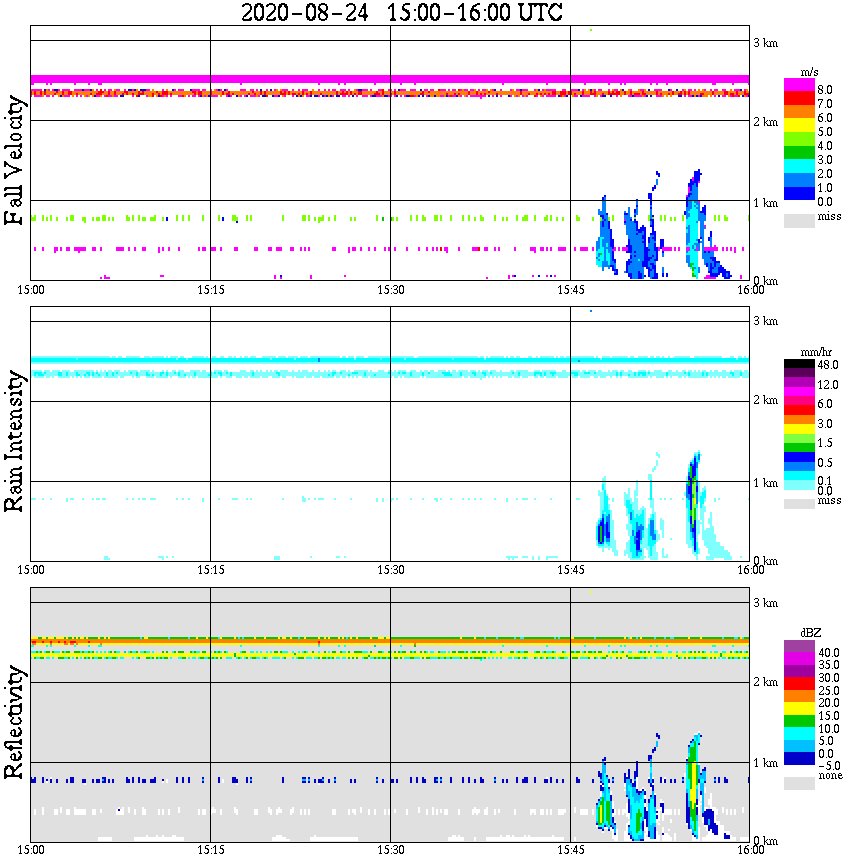Pick the blue 1.0 swatch in m/s legend

click(799, 179)
